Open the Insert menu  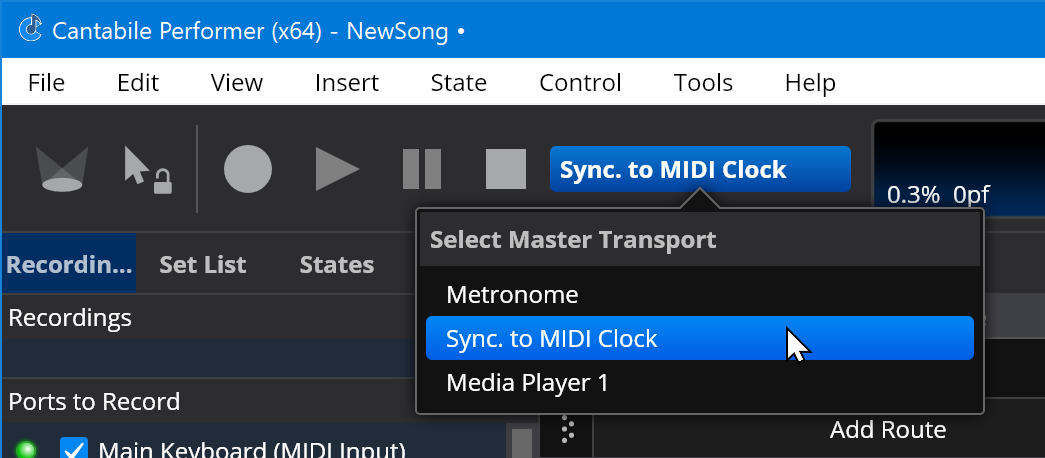(347, 83)
